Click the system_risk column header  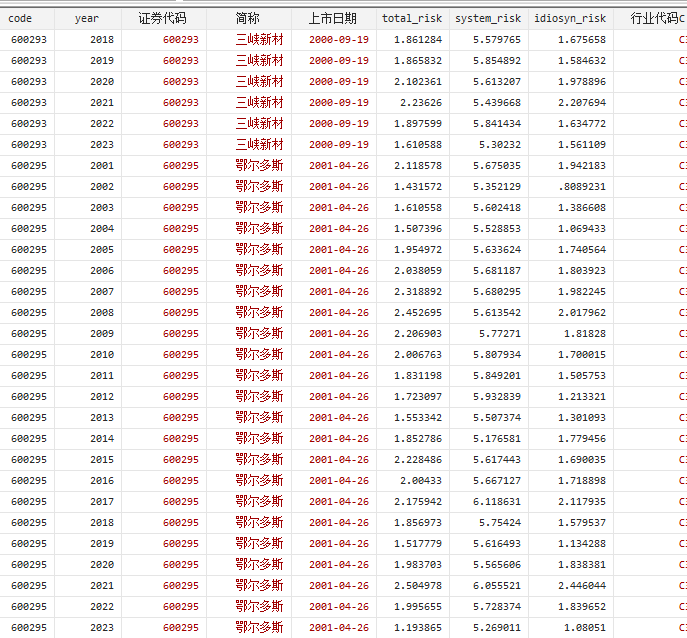[x=487, y=18]
